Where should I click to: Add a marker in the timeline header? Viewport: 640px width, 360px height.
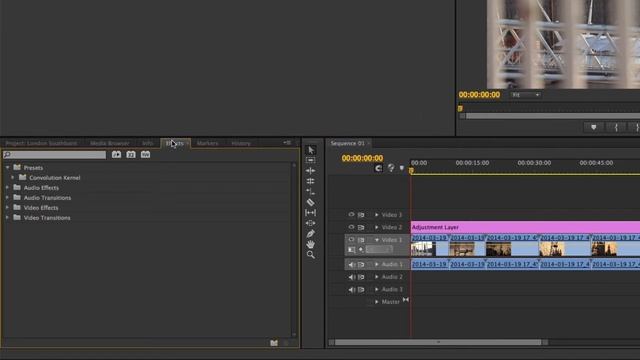[x=402, y=168]
